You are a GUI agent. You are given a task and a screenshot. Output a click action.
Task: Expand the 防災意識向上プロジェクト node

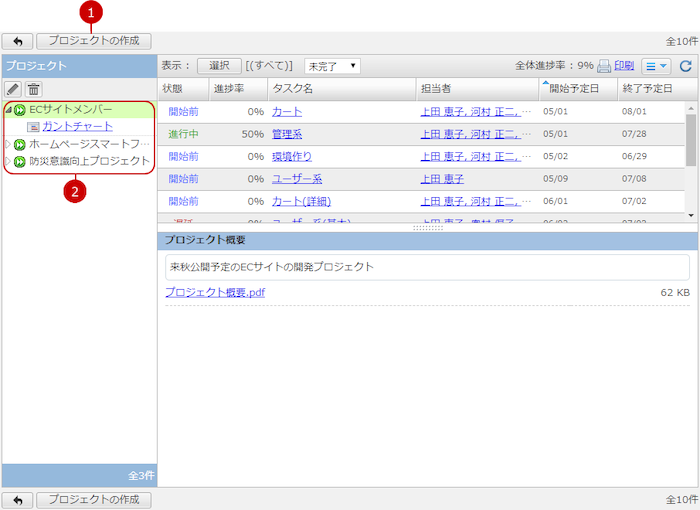(x=8, y=161)
